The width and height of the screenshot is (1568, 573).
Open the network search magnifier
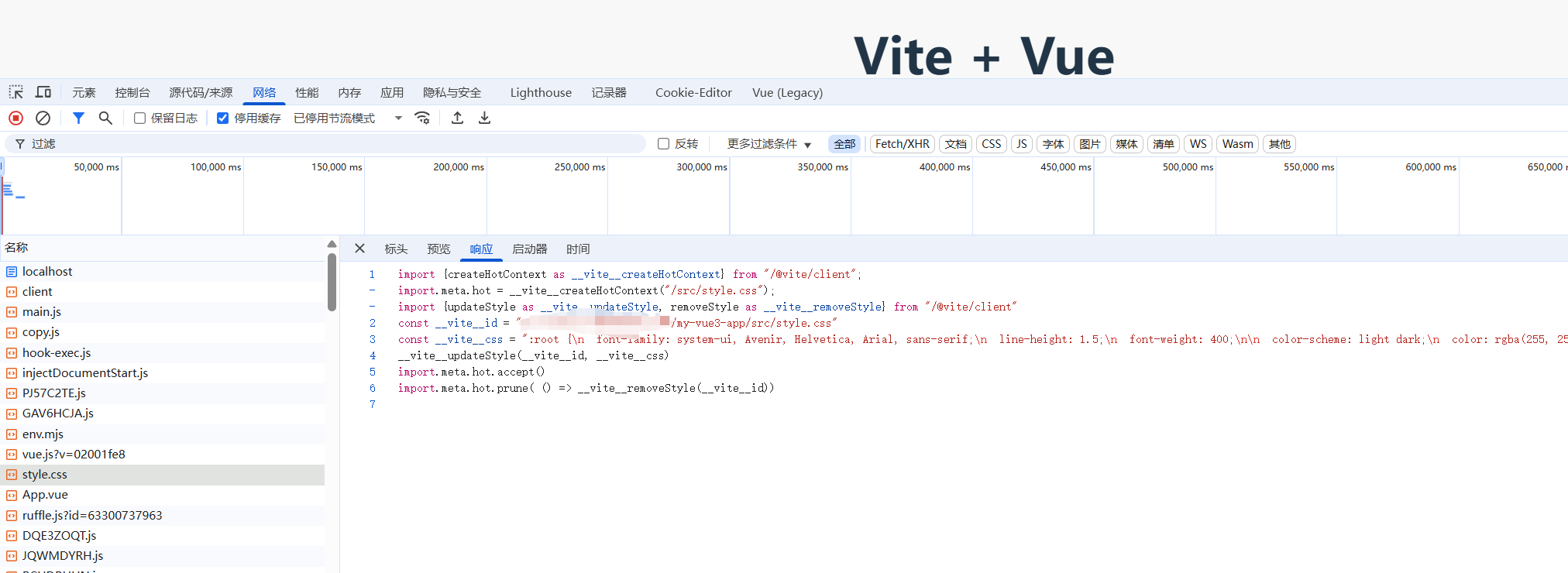click(x=105, y=118)
